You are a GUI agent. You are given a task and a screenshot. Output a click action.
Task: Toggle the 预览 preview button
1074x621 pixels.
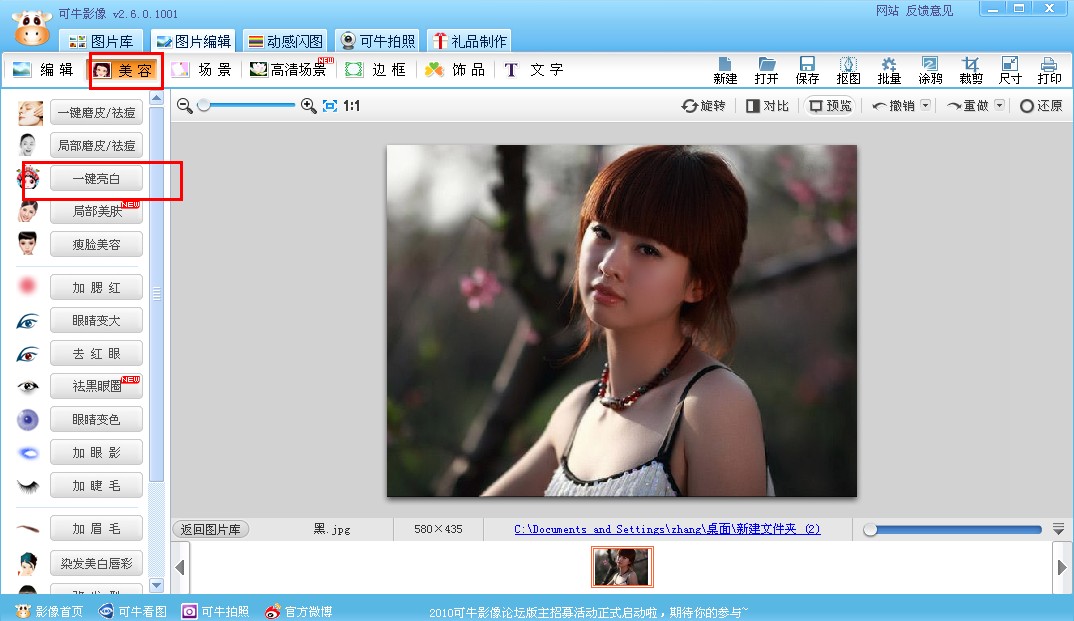(830, 106)
